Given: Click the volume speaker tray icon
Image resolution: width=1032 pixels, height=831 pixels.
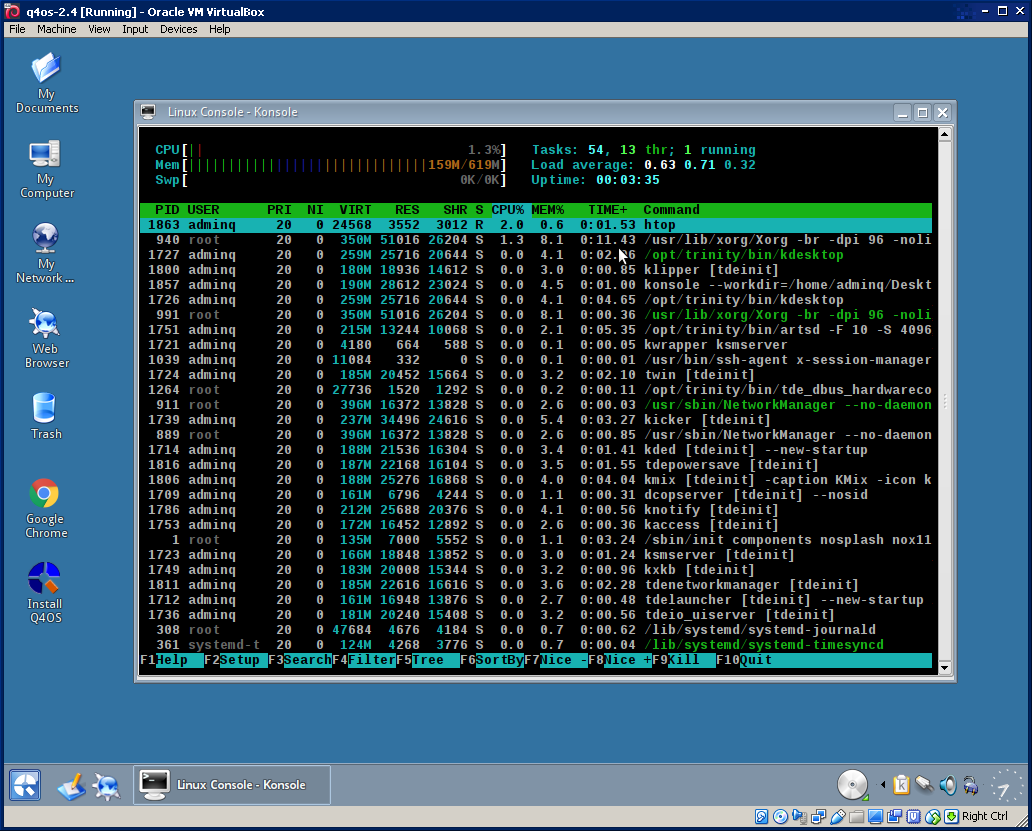Looking at the screenshot, I should pyautogui.click(x=946, y=786).
